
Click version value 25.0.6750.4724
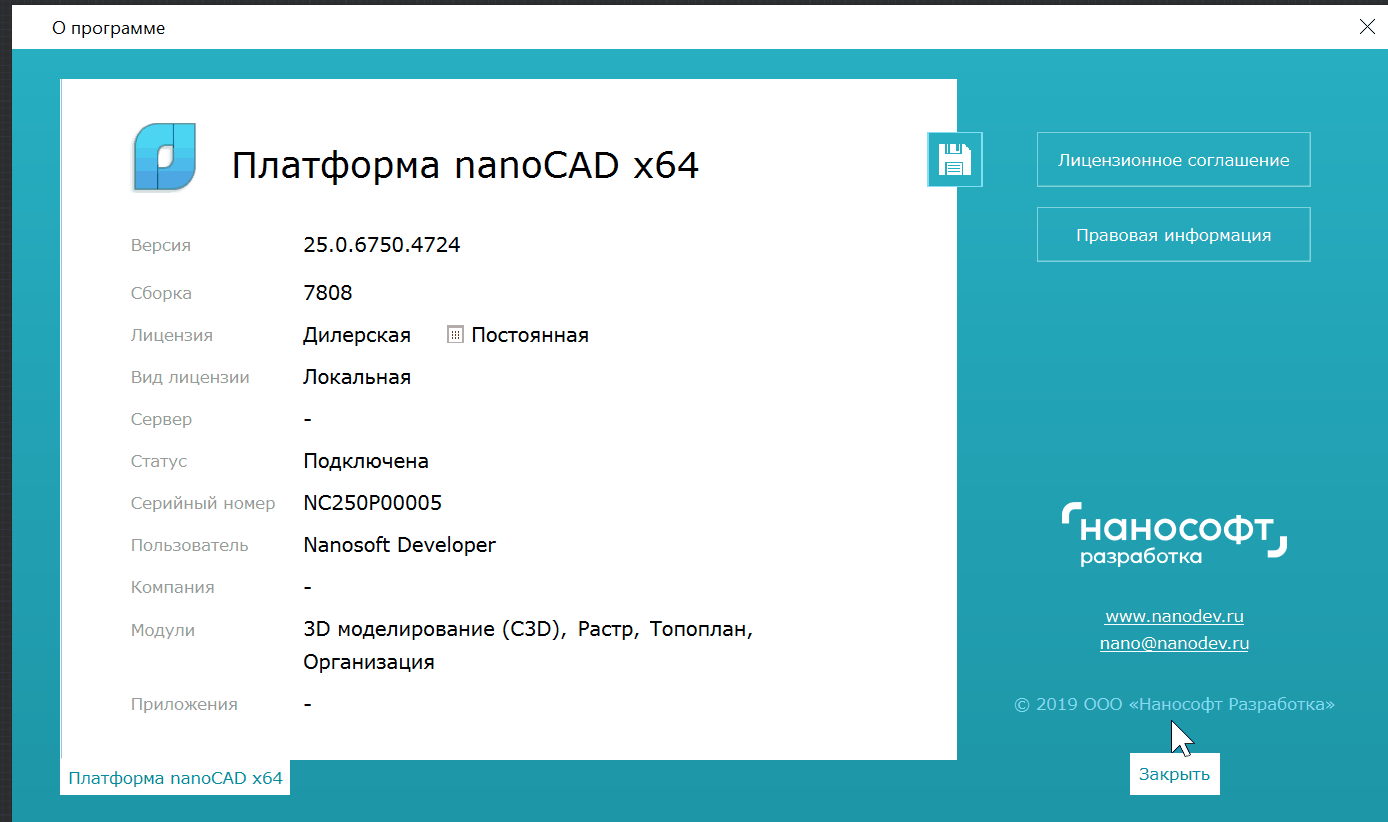click(x=382, y=245)
